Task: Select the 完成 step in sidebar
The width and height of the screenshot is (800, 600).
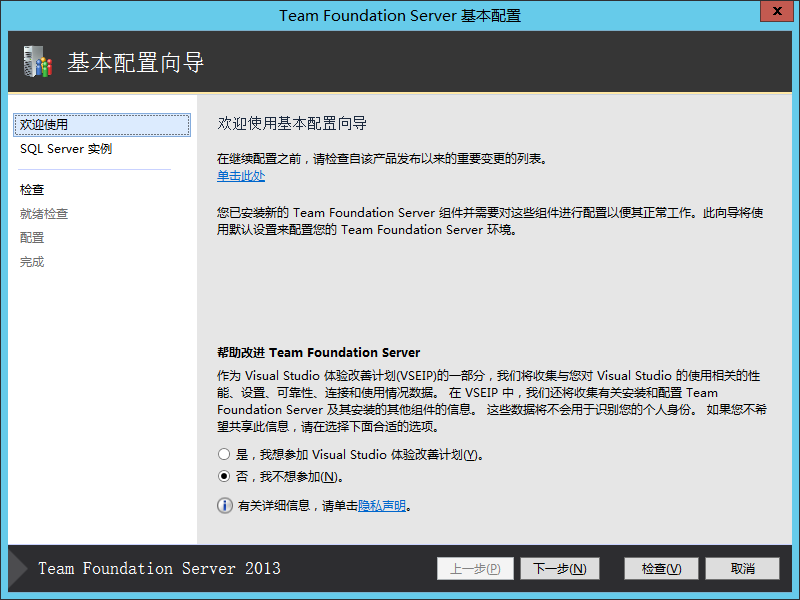Action: pyautogui.click(x=32, y=262)
